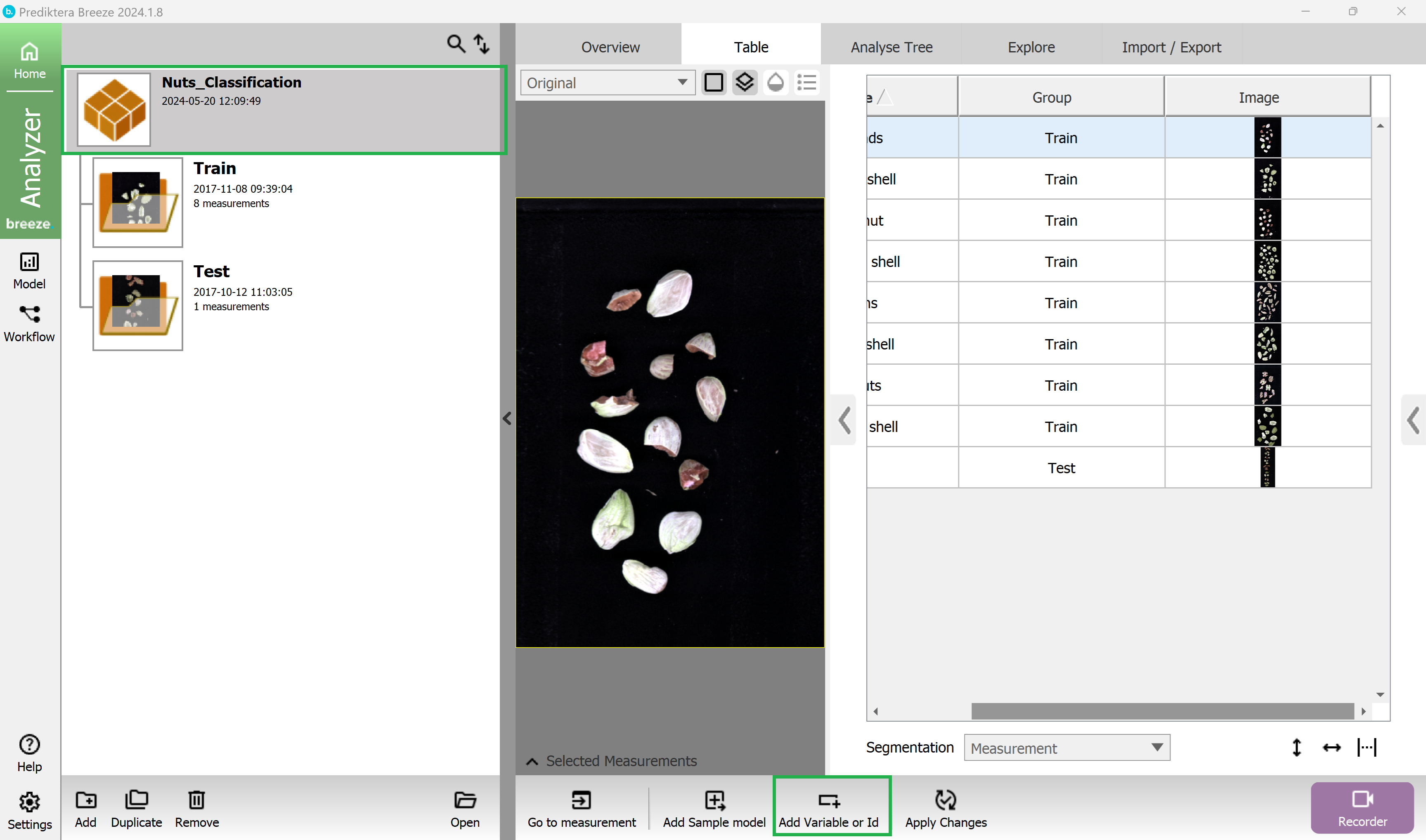
Task: Switch to the Import / Export tab
Action: tap(1171, 47)
